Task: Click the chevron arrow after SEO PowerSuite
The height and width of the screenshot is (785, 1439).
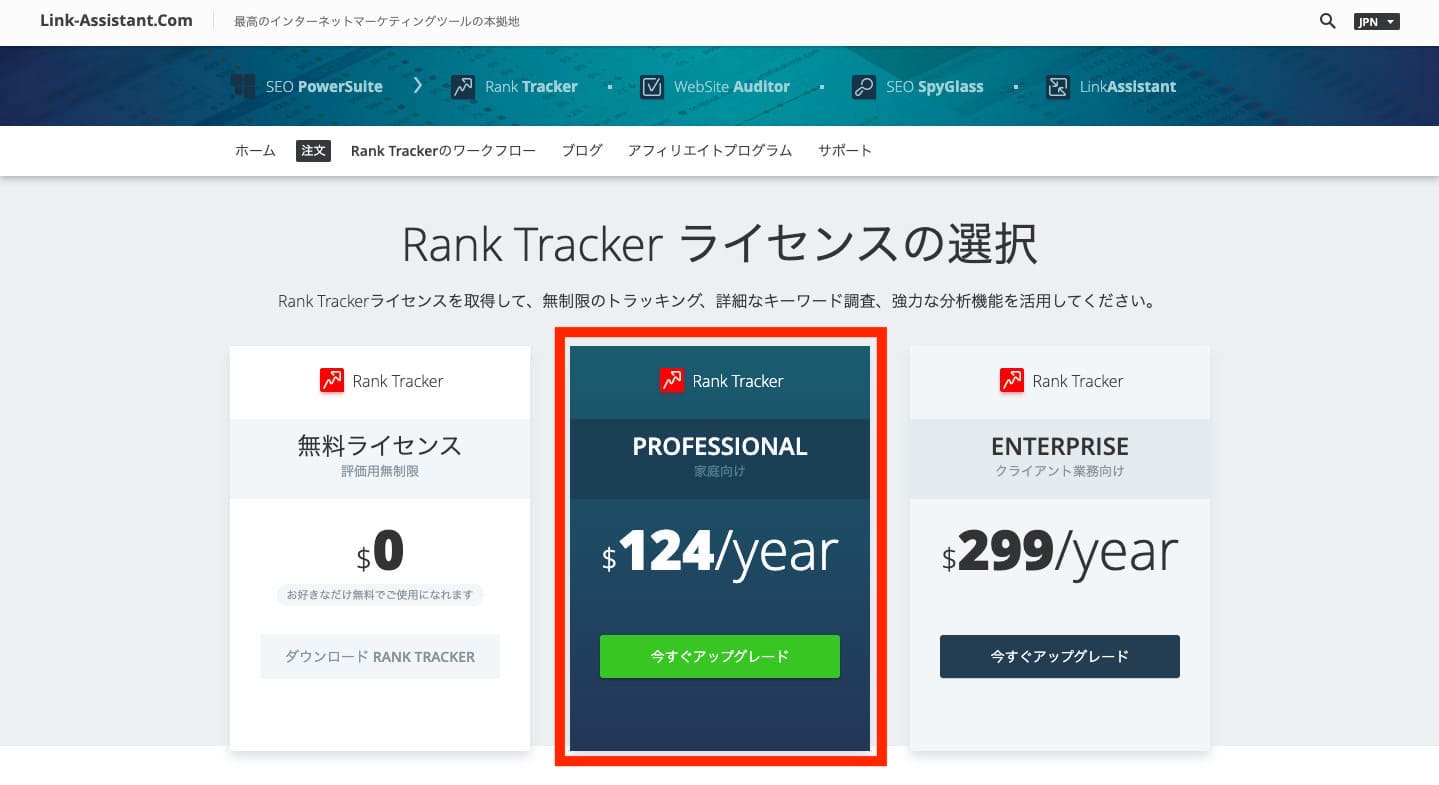Action: tap(418, 86)
